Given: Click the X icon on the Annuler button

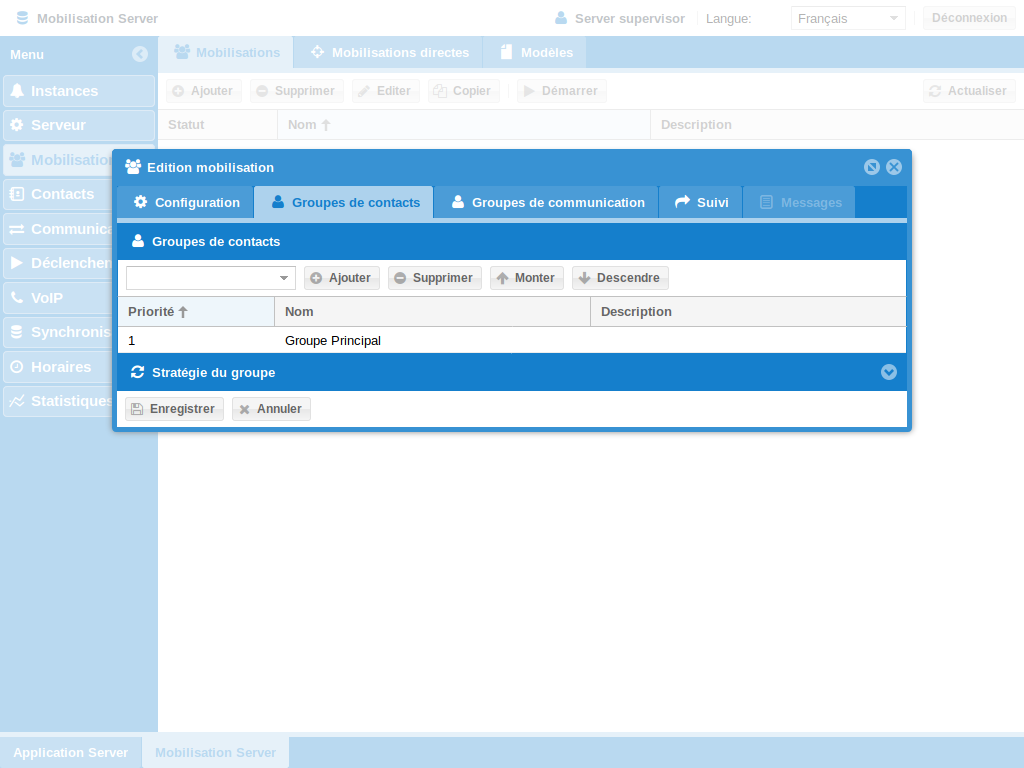Looking at the screenshot, I should (x=244, y=409).
